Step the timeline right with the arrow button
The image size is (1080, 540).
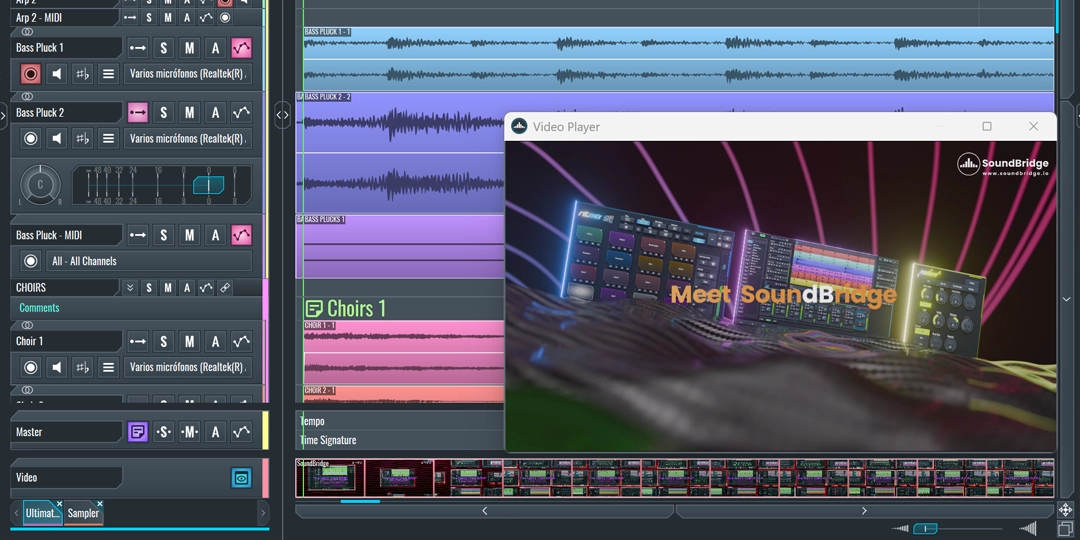(864, 511)
